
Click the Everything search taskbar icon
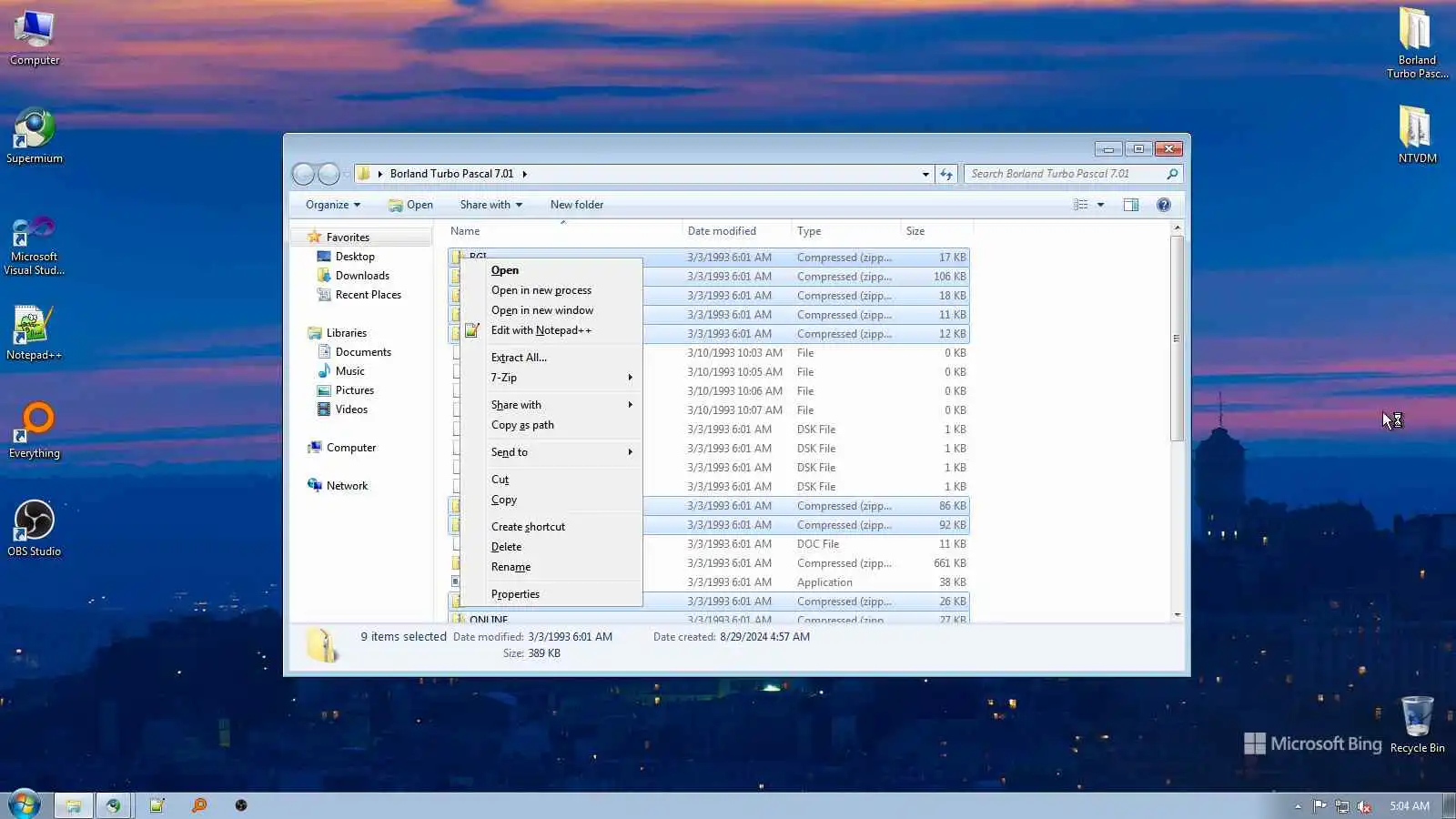pos(199,805)
